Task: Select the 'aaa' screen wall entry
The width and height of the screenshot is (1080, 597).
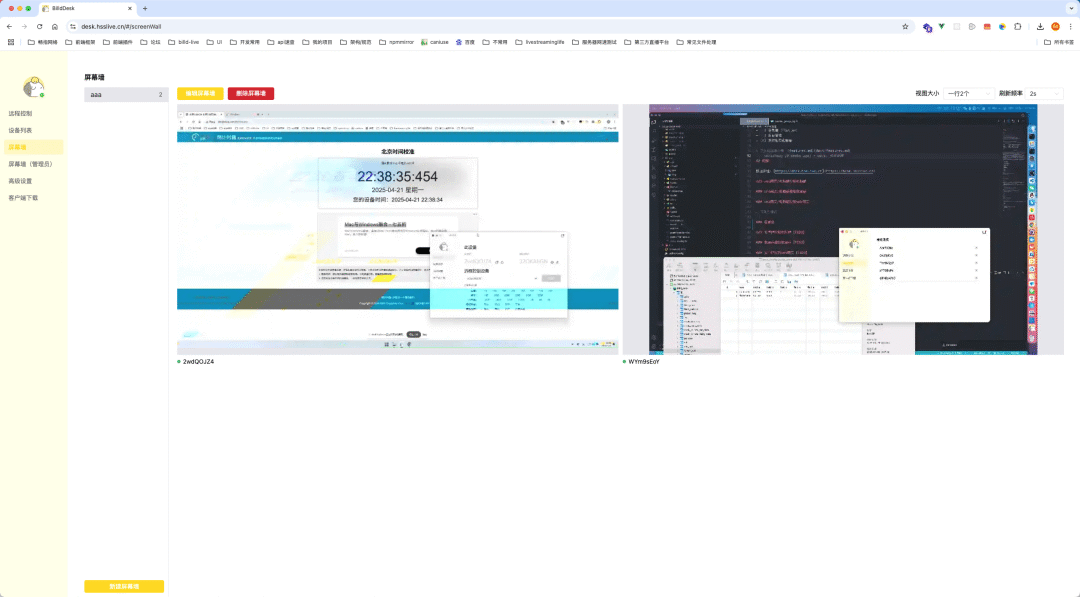Action: (126, 94)
